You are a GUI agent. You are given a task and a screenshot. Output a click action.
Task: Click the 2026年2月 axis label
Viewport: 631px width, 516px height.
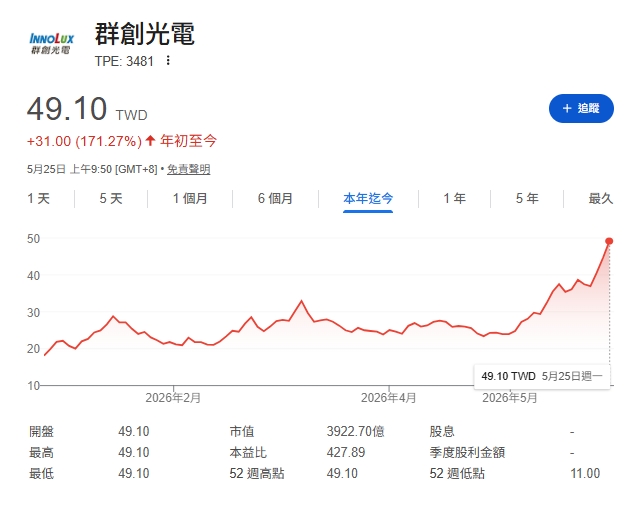pos(173,398)
